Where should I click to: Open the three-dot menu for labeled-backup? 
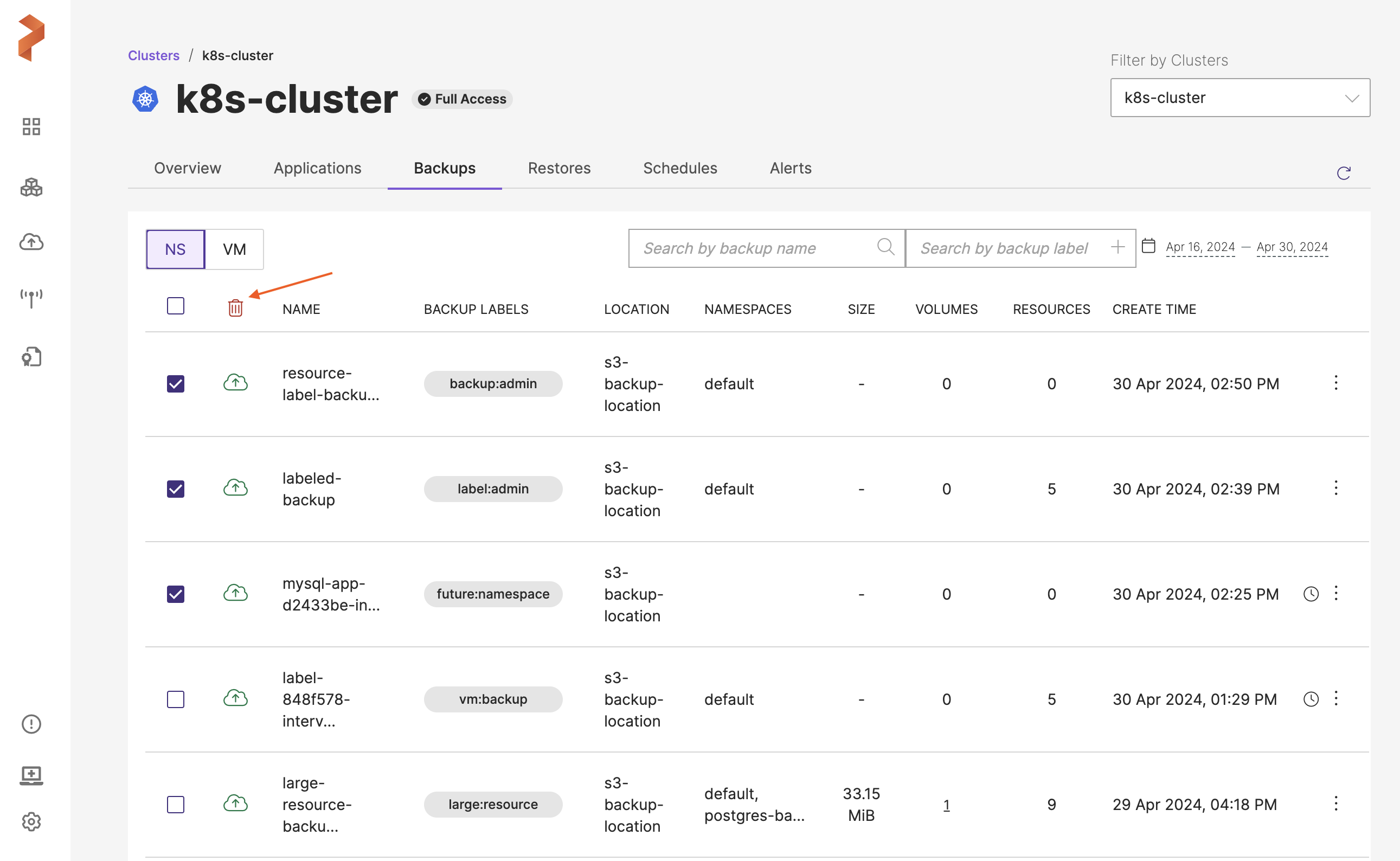click(1335, 488)
